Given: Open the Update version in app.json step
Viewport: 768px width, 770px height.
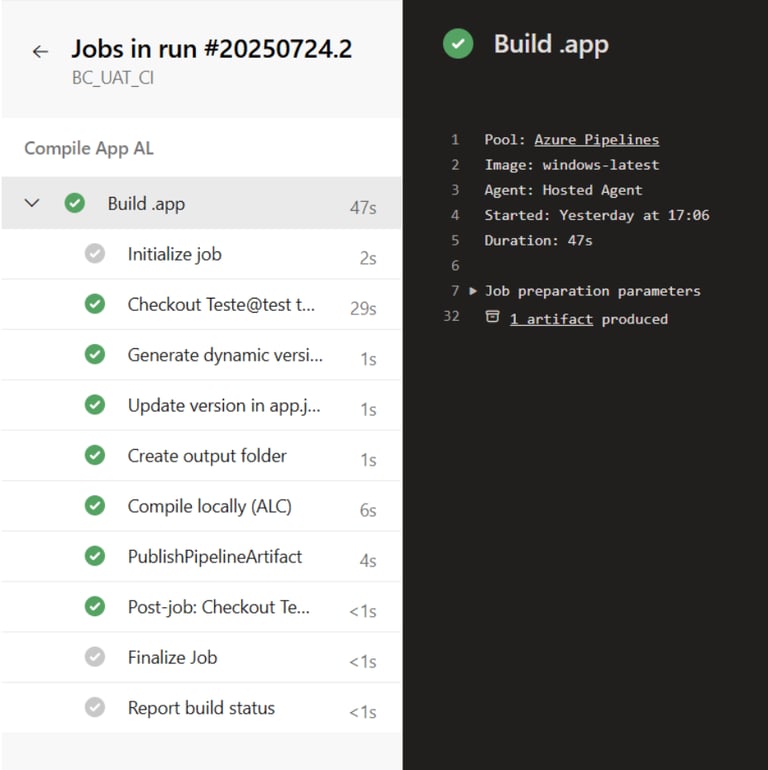Looking at the screenshot, I should pyautogui.click(x=224, y=406).
